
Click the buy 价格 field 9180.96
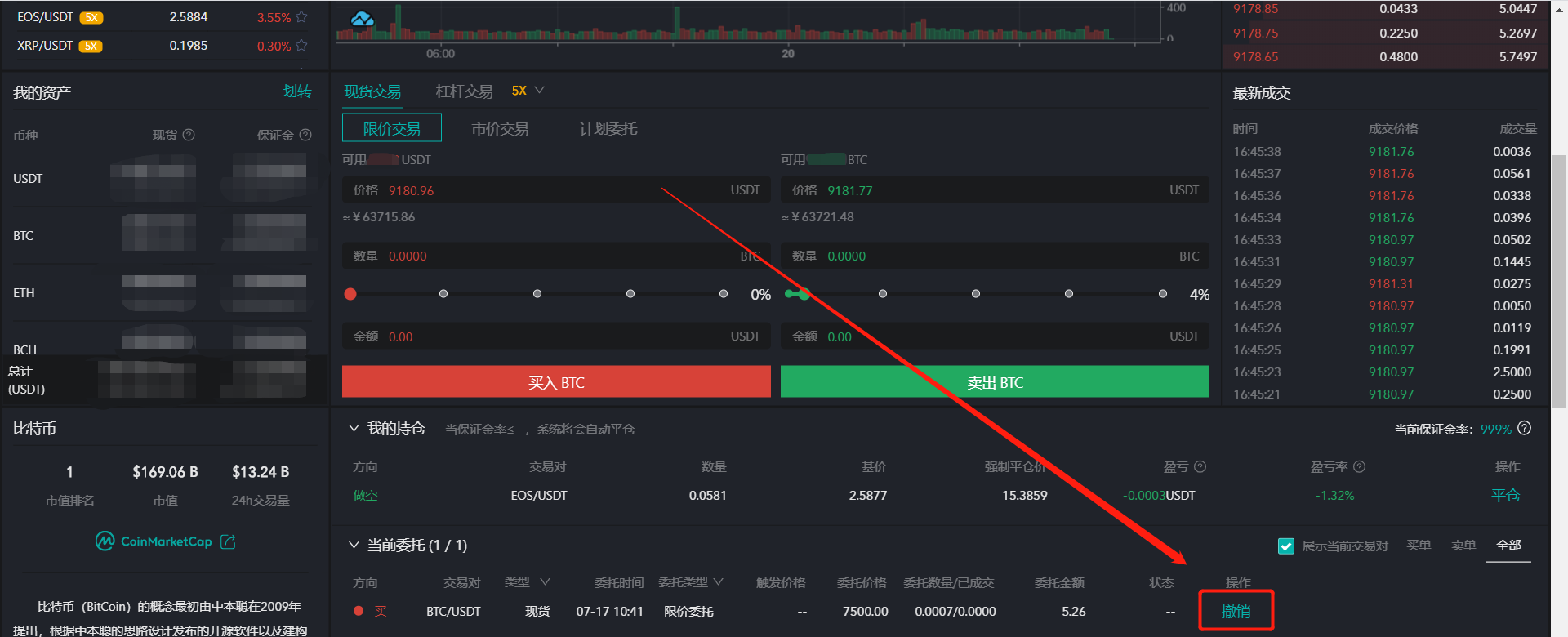556,190
